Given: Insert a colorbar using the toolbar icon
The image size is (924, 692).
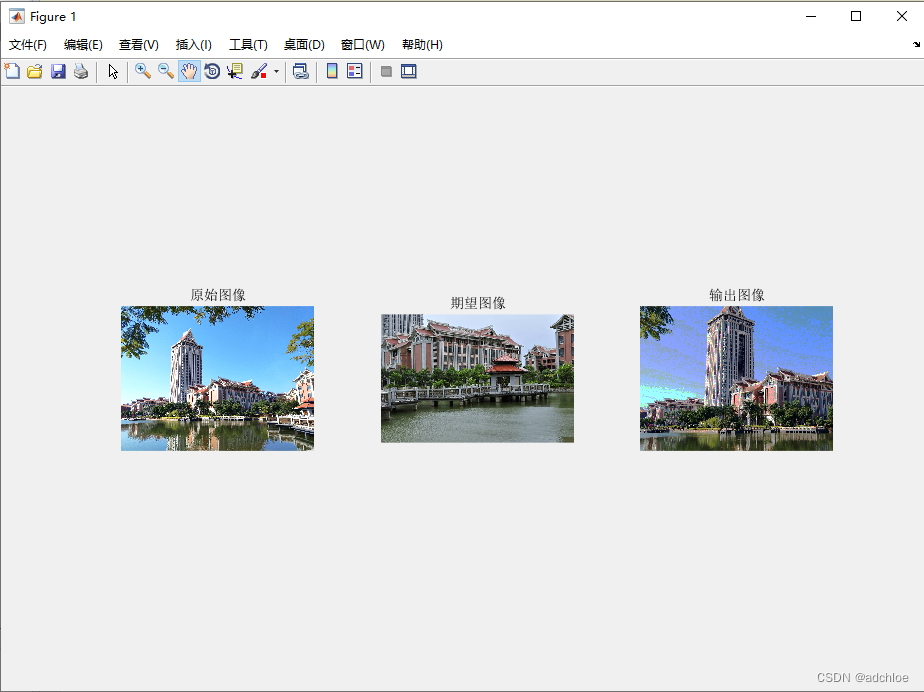Looking at the screenshot, I should pyautogui.click(x=332, y=71).
